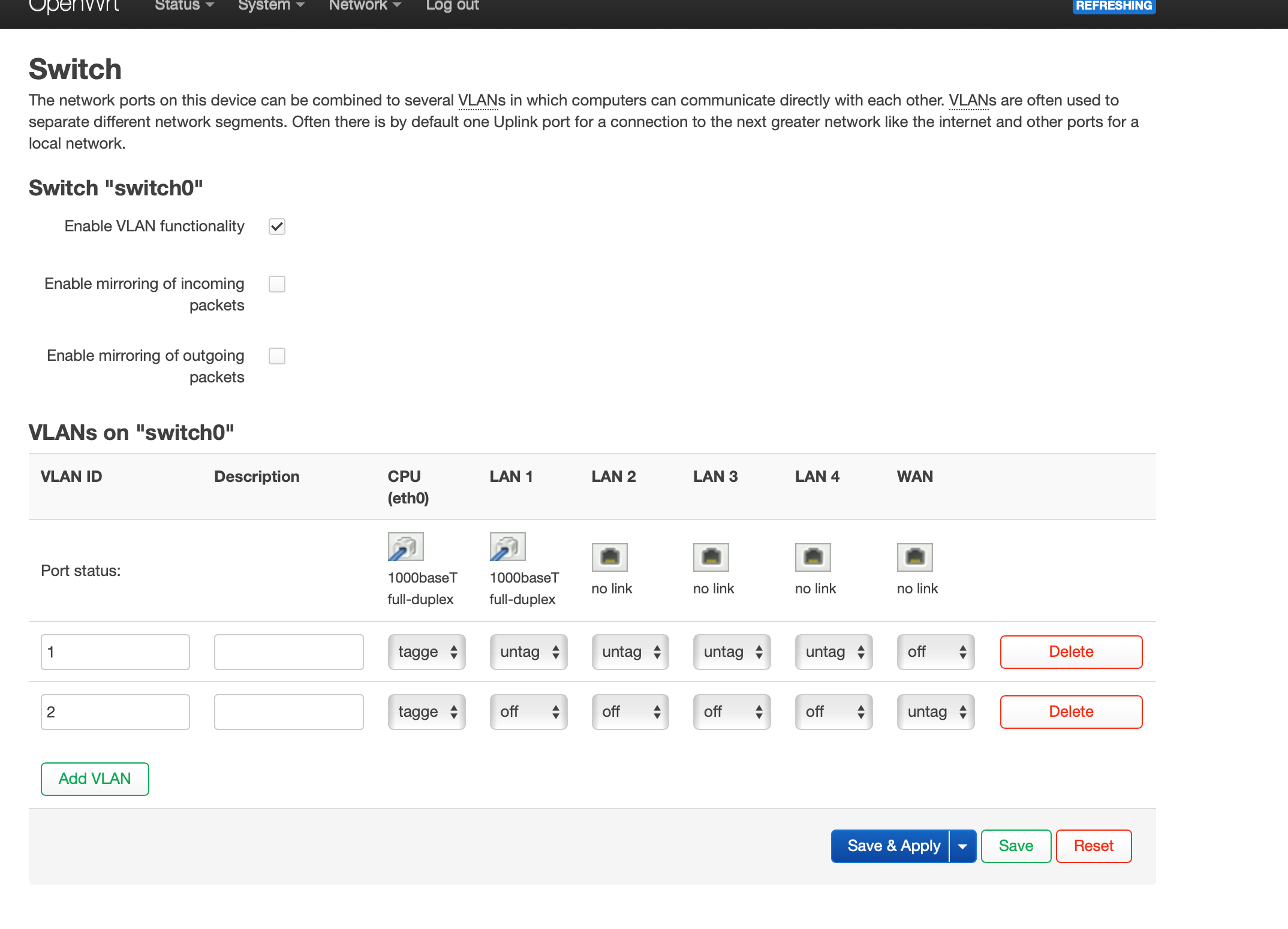Viewport: 1288px width, 929px height.
Task: Click the CPU eth0 port status icon
Action: (x=405, y=547)
